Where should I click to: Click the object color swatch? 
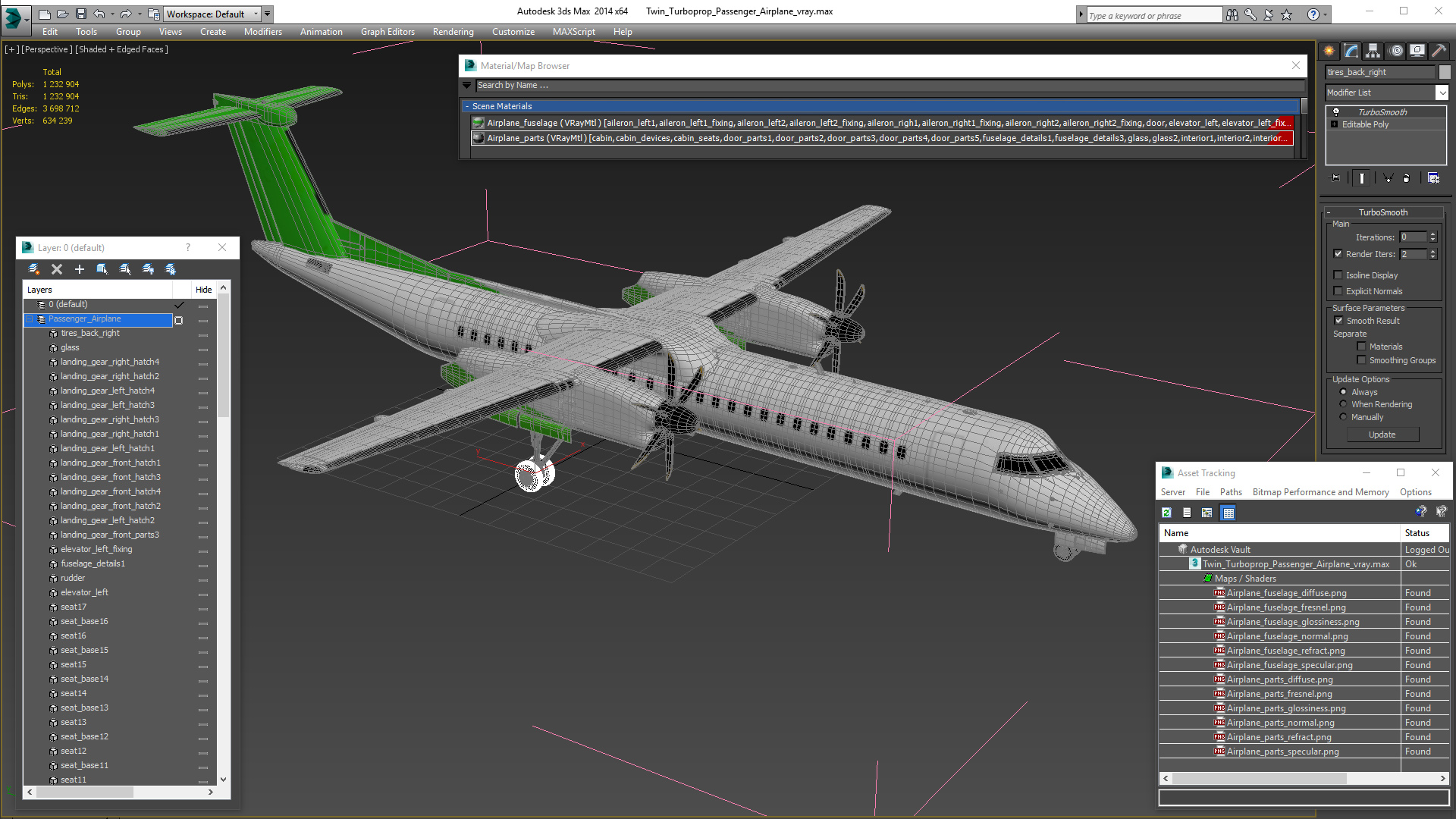point(1445,72)
